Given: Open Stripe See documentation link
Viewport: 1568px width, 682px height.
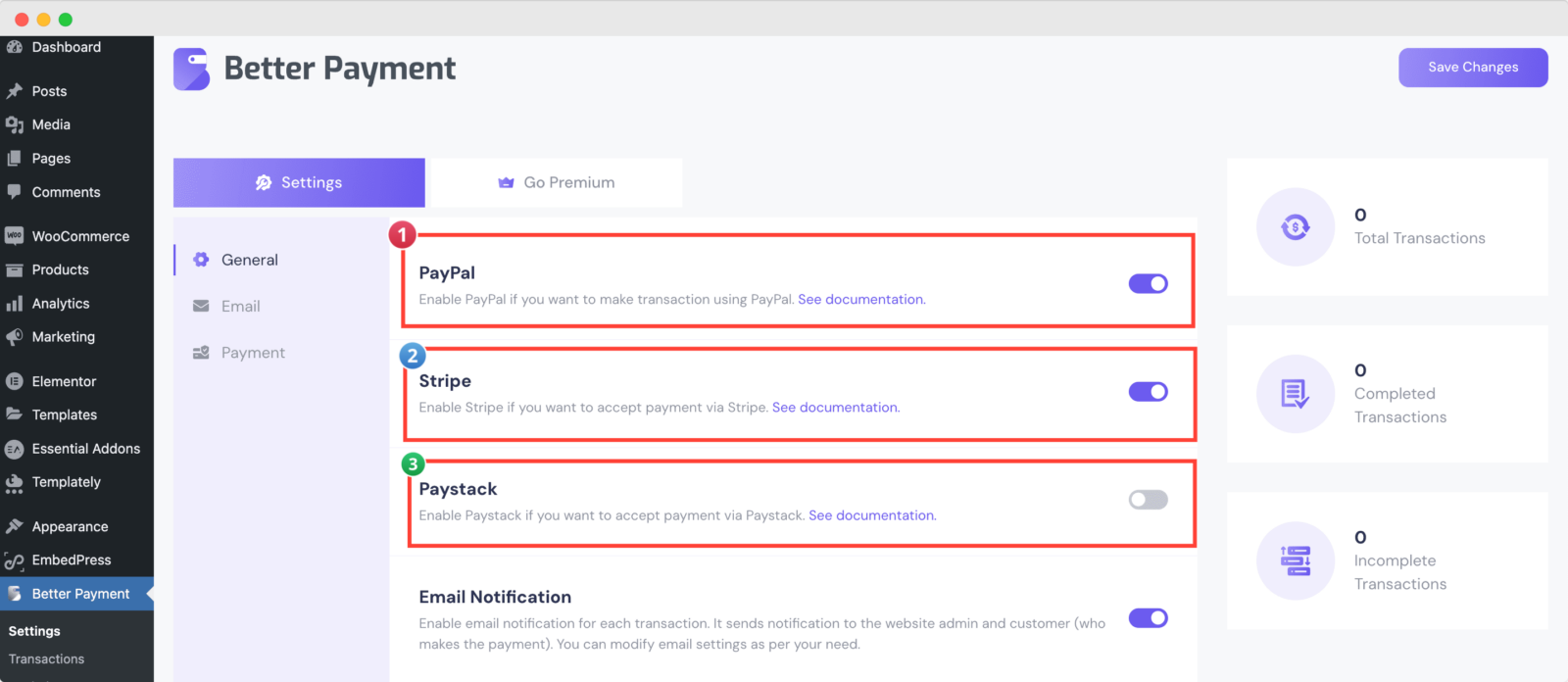Looking at the screenshot, I should point(836,408).
